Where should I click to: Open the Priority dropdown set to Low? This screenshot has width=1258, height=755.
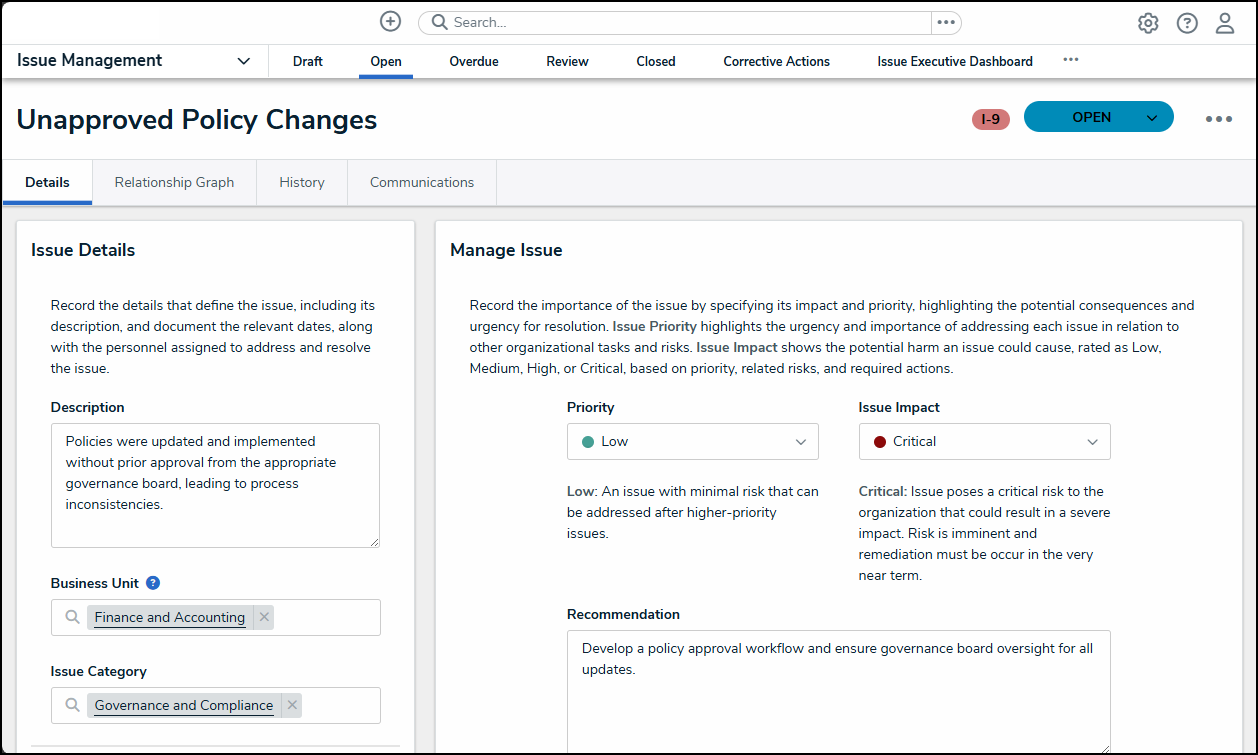(692, 442)
